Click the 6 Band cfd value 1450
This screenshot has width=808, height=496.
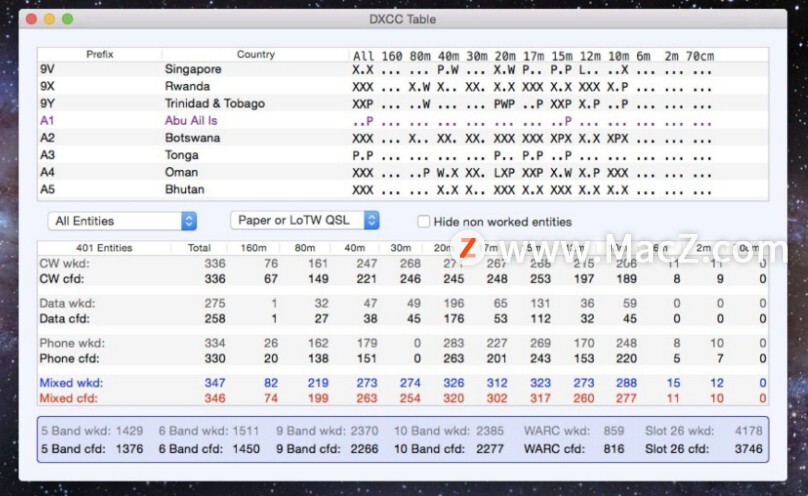point(246,449)
